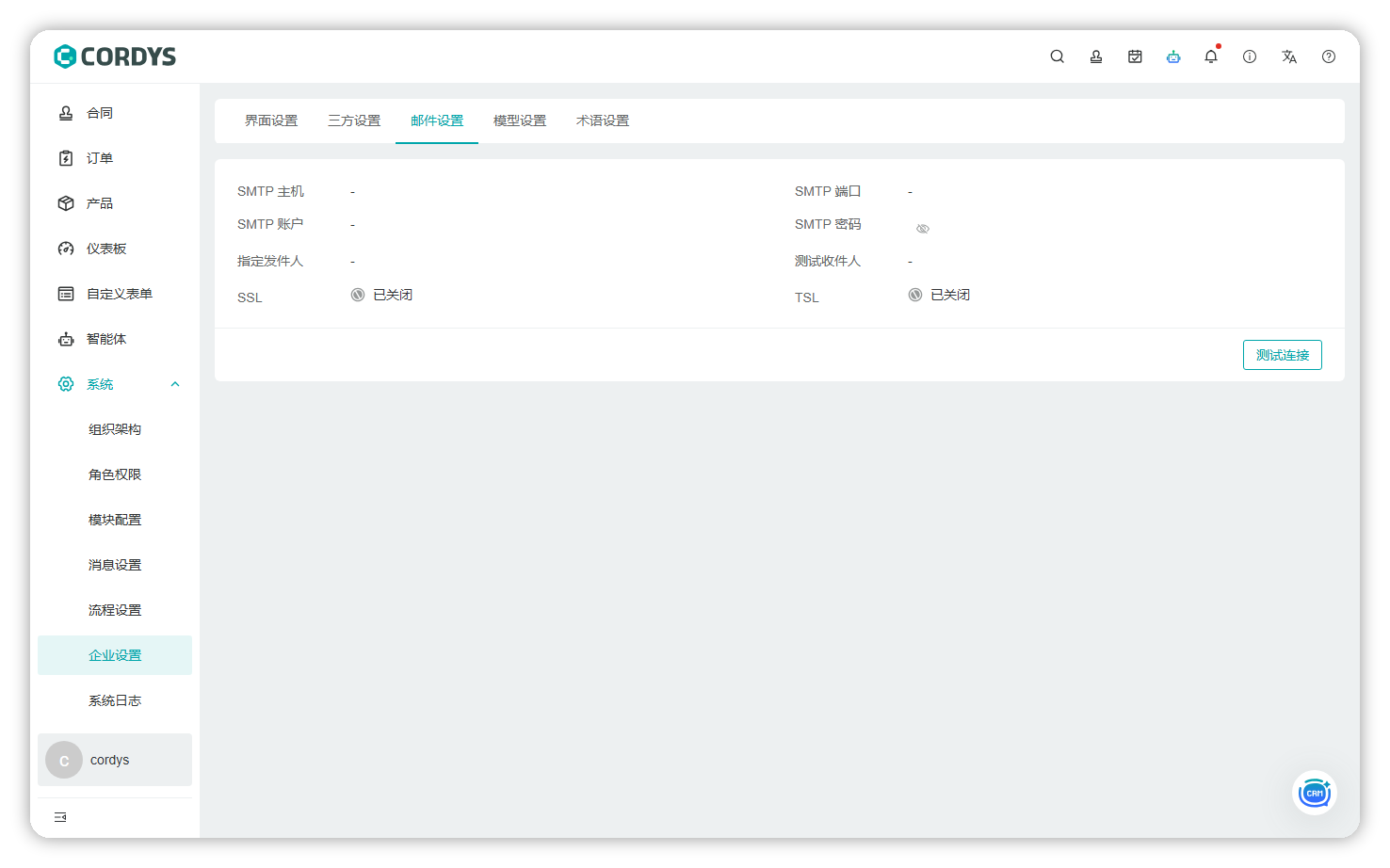Image resolution: width=1390 pixels, height=868 pixels.
Task: Click the info circle icon
Action: (1250, 56)
